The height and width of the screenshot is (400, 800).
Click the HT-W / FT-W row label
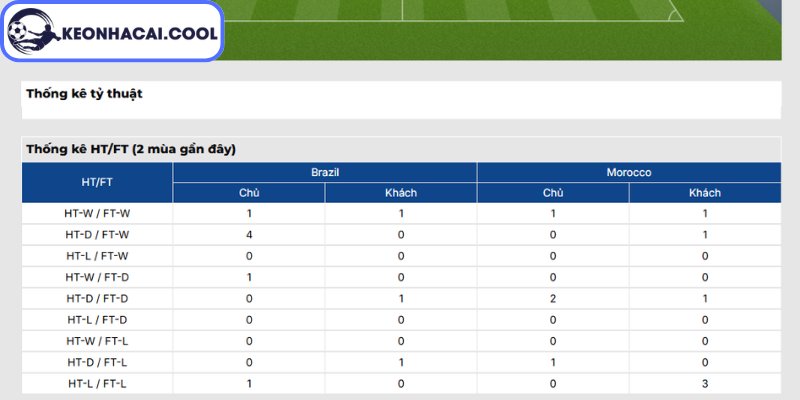click(97, 214)
